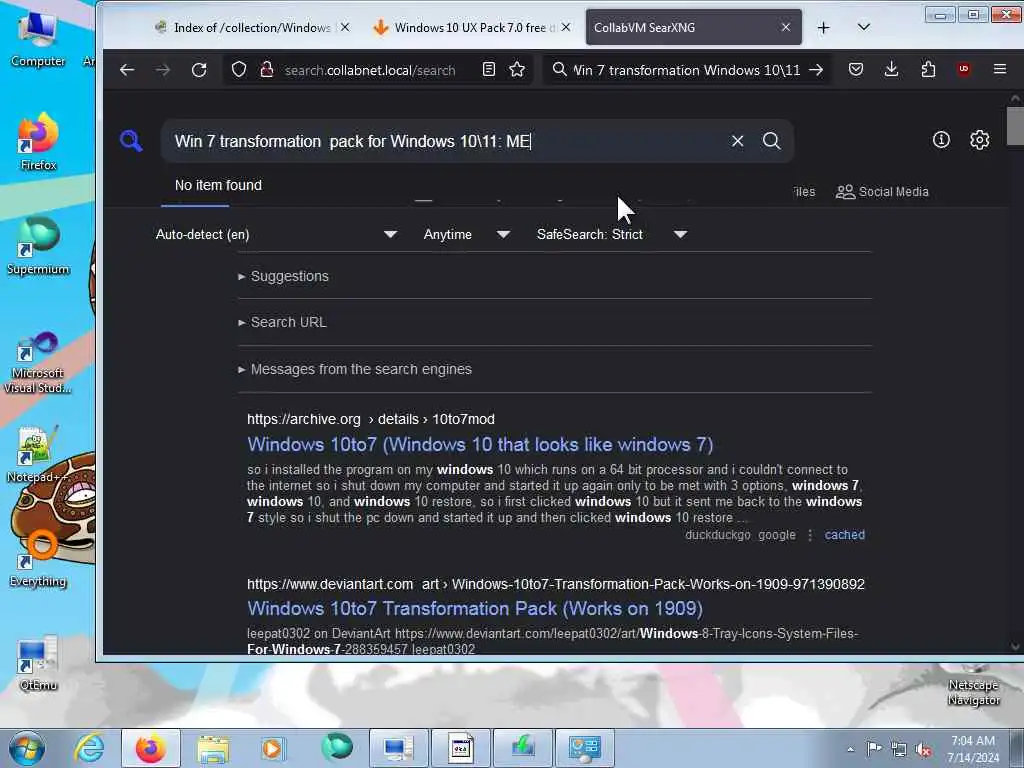The height and width of the screenshot is (768, 1024).
Task: Click the taskbar clock showing 7:04 AM
Action: pos(973,748)
